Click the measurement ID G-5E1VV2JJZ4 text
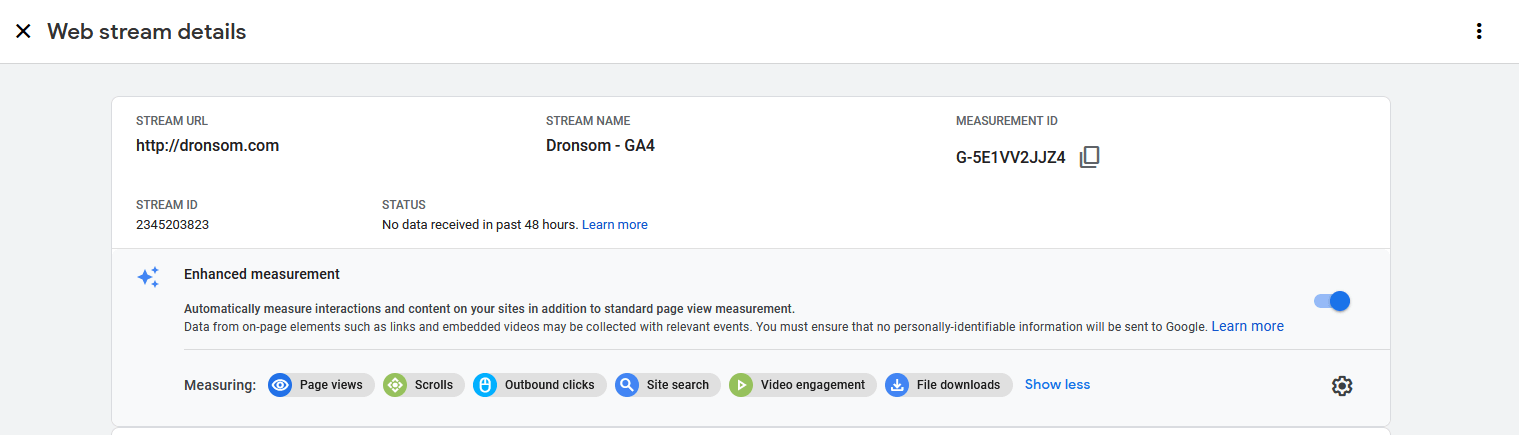 (1011, 157)
